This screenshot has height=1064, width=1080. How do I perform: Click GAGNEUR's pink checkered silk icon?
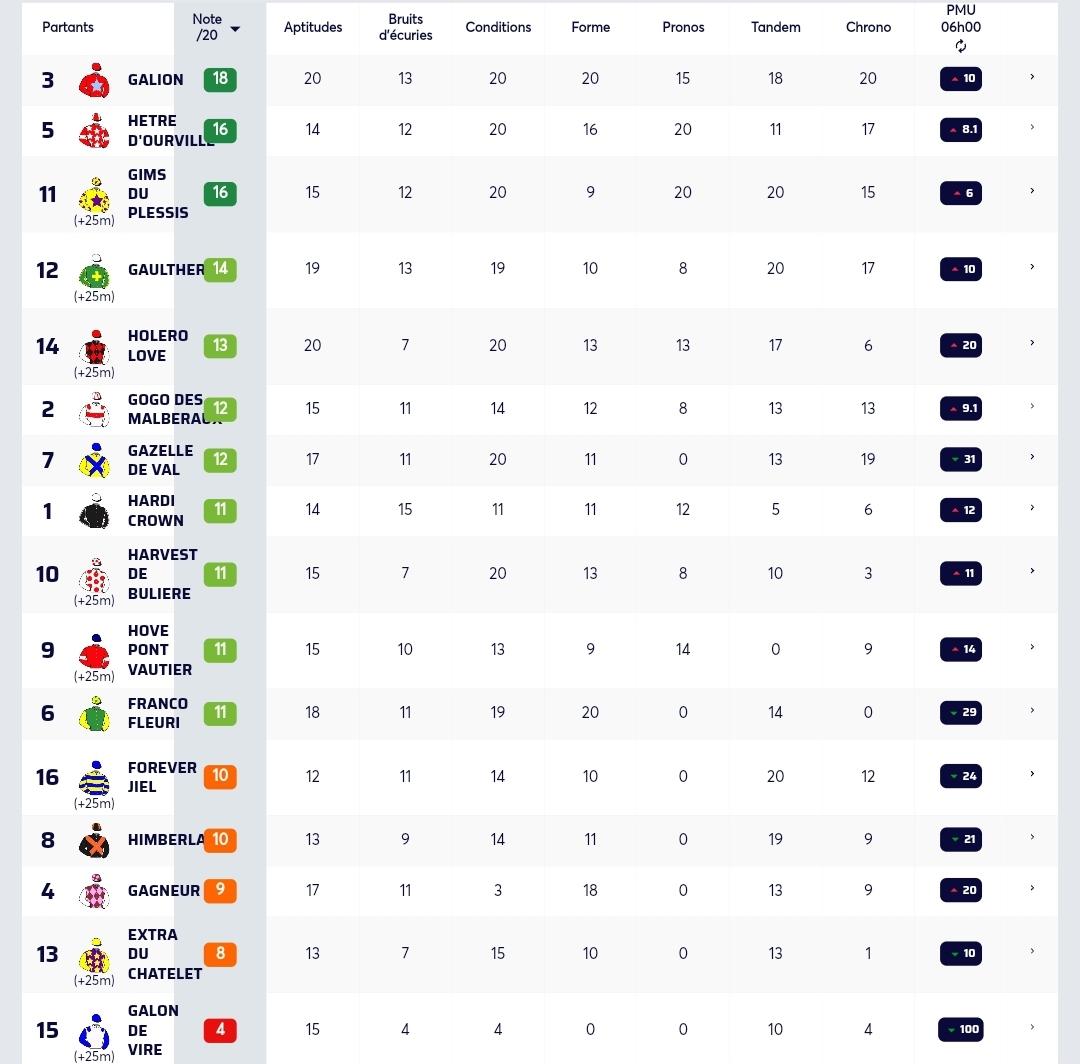click(95, 891)
